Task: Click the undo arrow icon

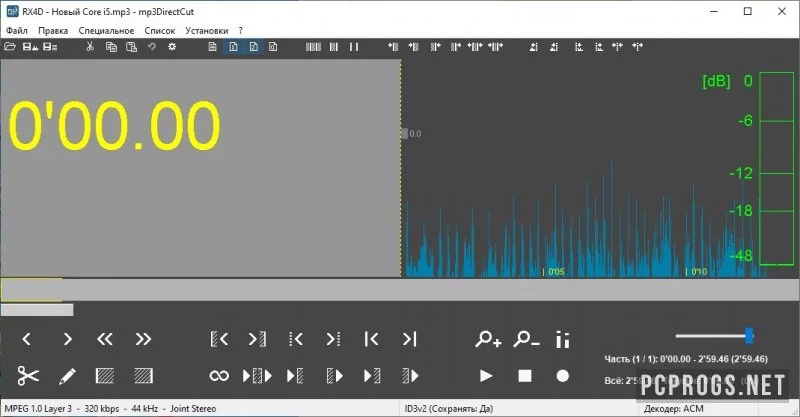Action: click(x=152, y=47)
